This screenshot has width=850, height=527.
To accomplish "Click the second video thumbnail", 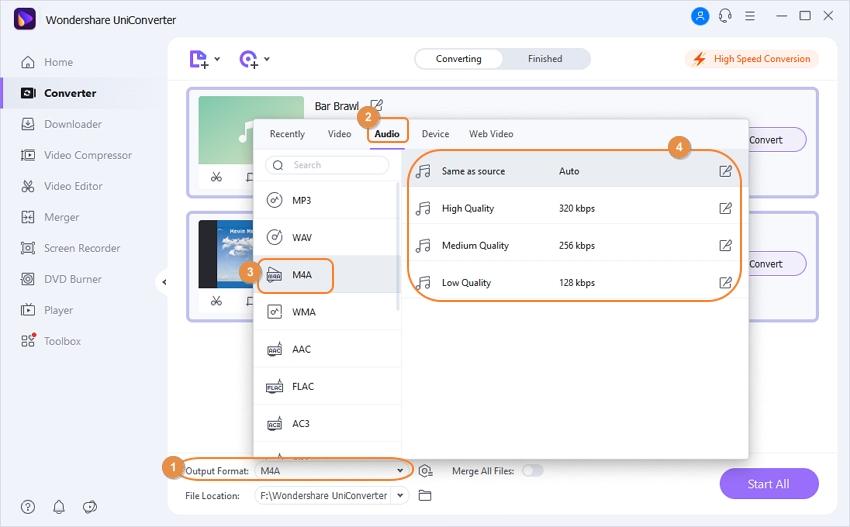I will coord(226,254).
